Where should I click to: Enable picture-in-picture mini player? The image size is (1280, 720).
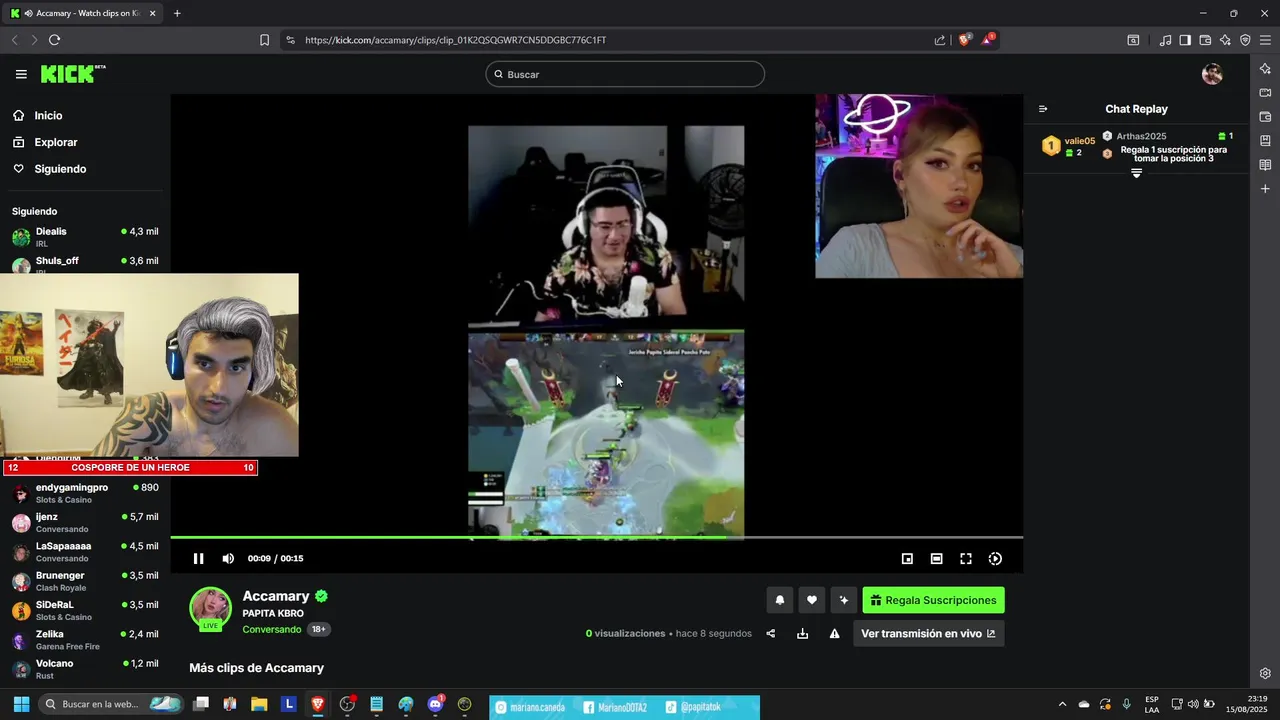click(907, 559)
